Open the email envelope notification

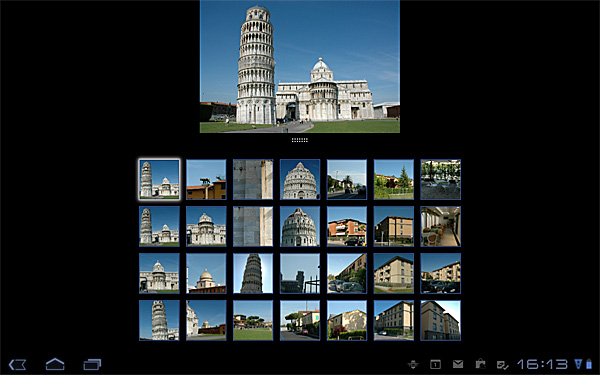click(x=458, y=364)
